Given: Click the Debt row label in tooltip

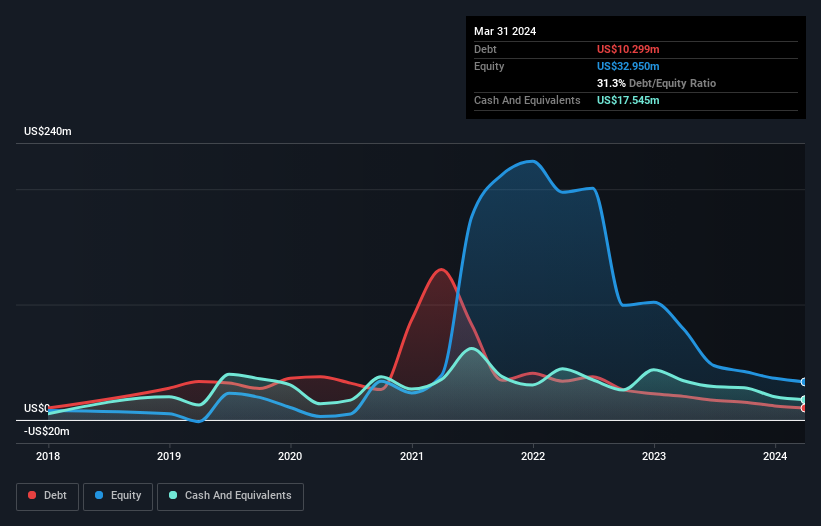Looking at the screenshot, I should point(485,49).
